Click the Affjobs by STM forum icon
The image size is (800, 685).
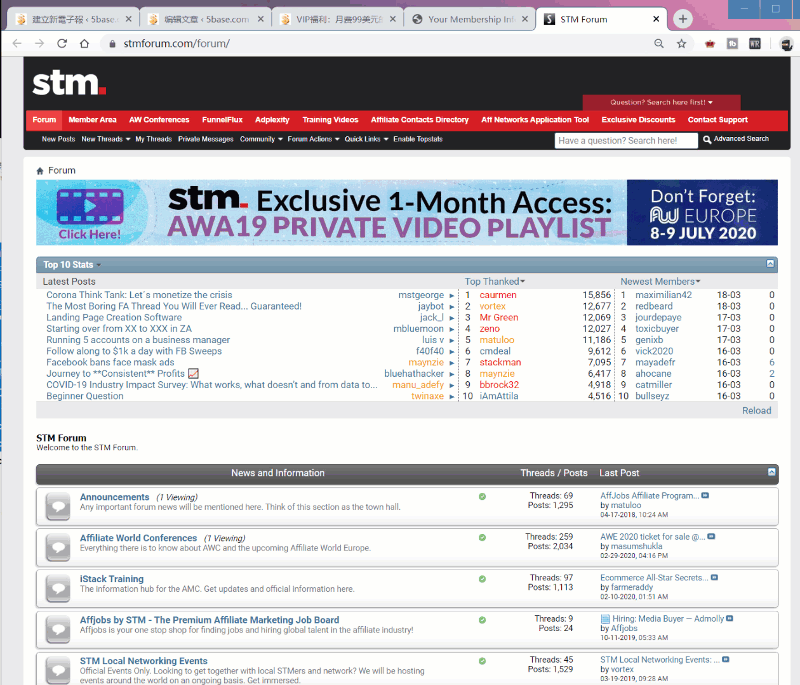click(x=58, y=630)
